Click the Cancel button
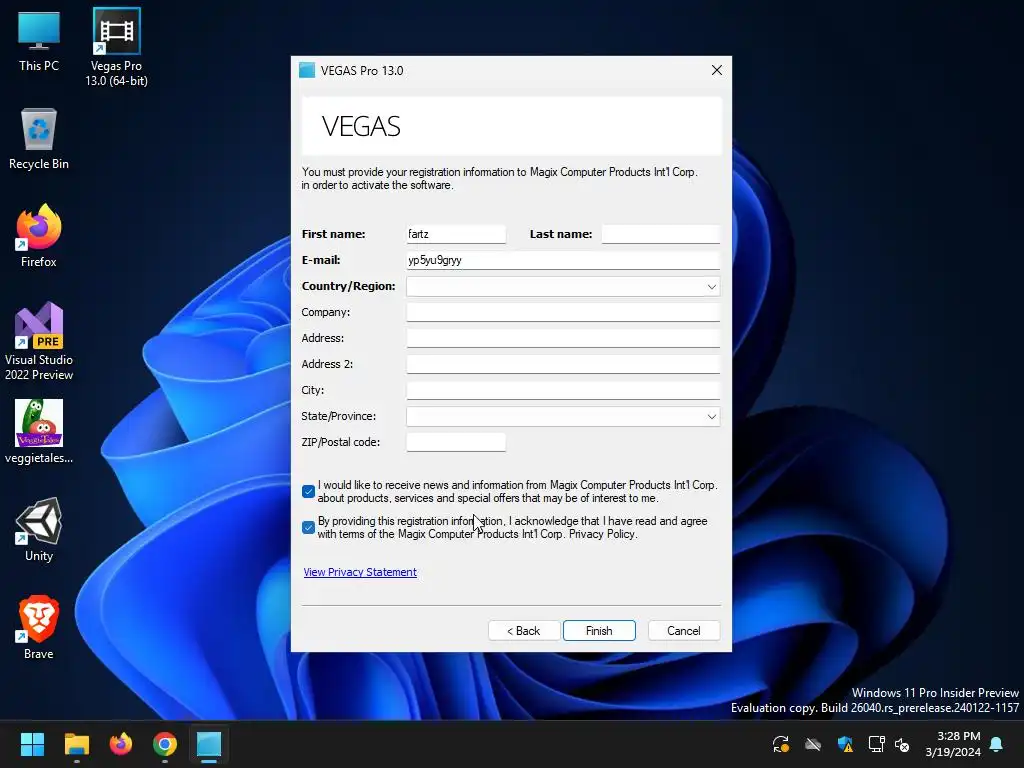The width and height of the screenshot is (1024, 768). [684, 631]
